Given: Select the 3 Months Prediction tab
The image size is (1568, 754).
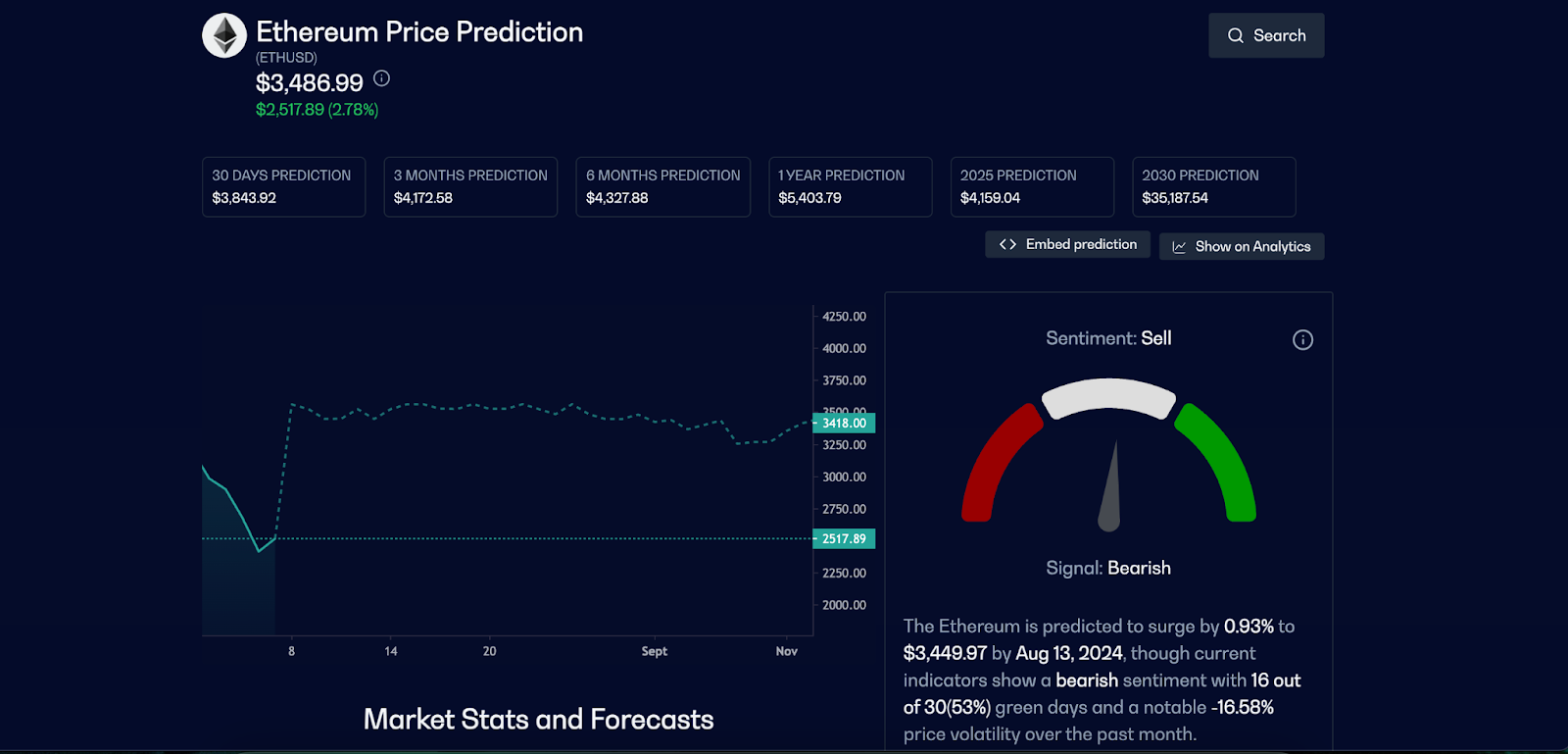Looking at the screenshot, I should click(470, 186).
